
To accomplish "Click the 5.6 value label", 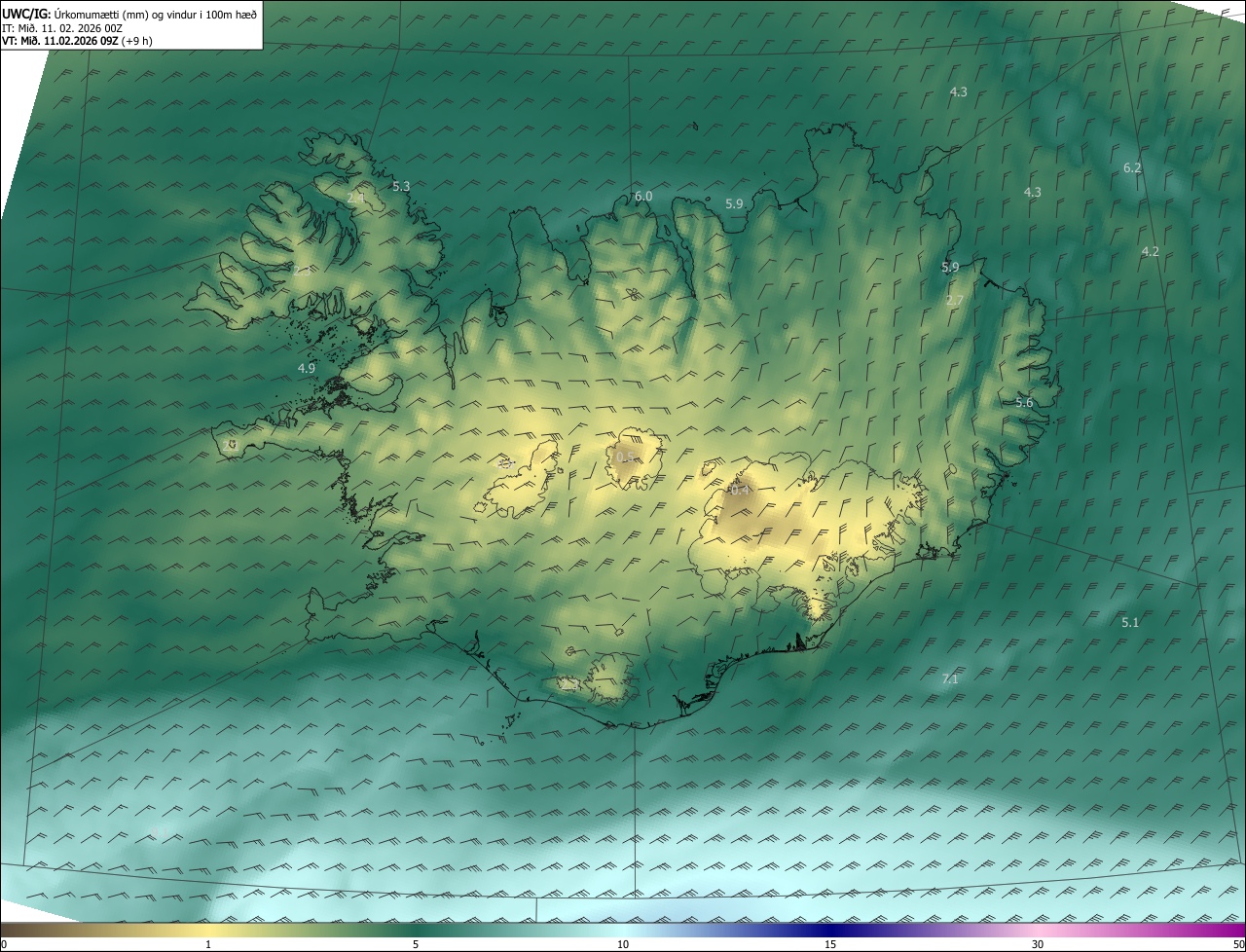I will (x=1024, y=403).
